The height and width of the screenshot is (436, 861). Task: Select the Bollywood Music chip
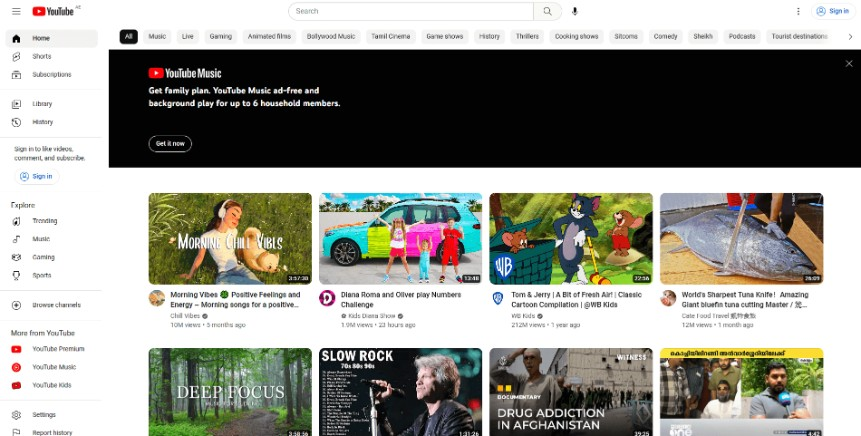coord(331,37)
